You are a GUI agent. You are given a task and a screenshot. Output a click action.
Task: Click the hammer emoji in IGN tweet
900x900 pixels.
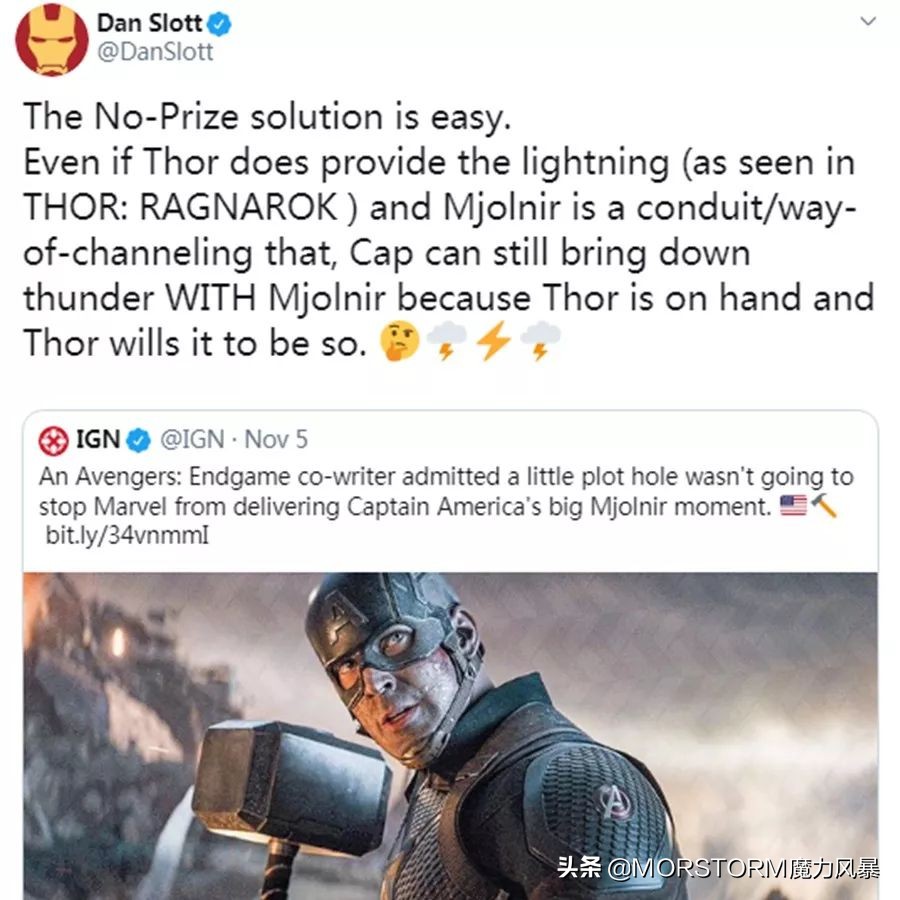click(824, 506)
